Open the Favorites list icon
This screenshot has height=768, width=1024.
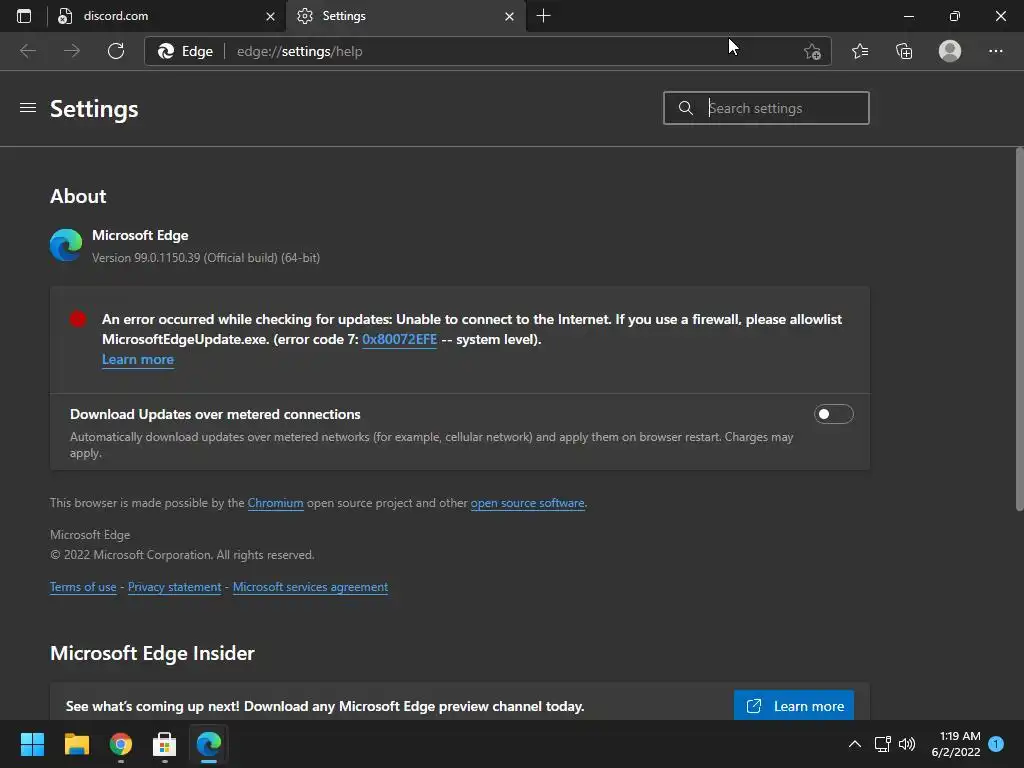pyautogui.click(x=860, y=51)
